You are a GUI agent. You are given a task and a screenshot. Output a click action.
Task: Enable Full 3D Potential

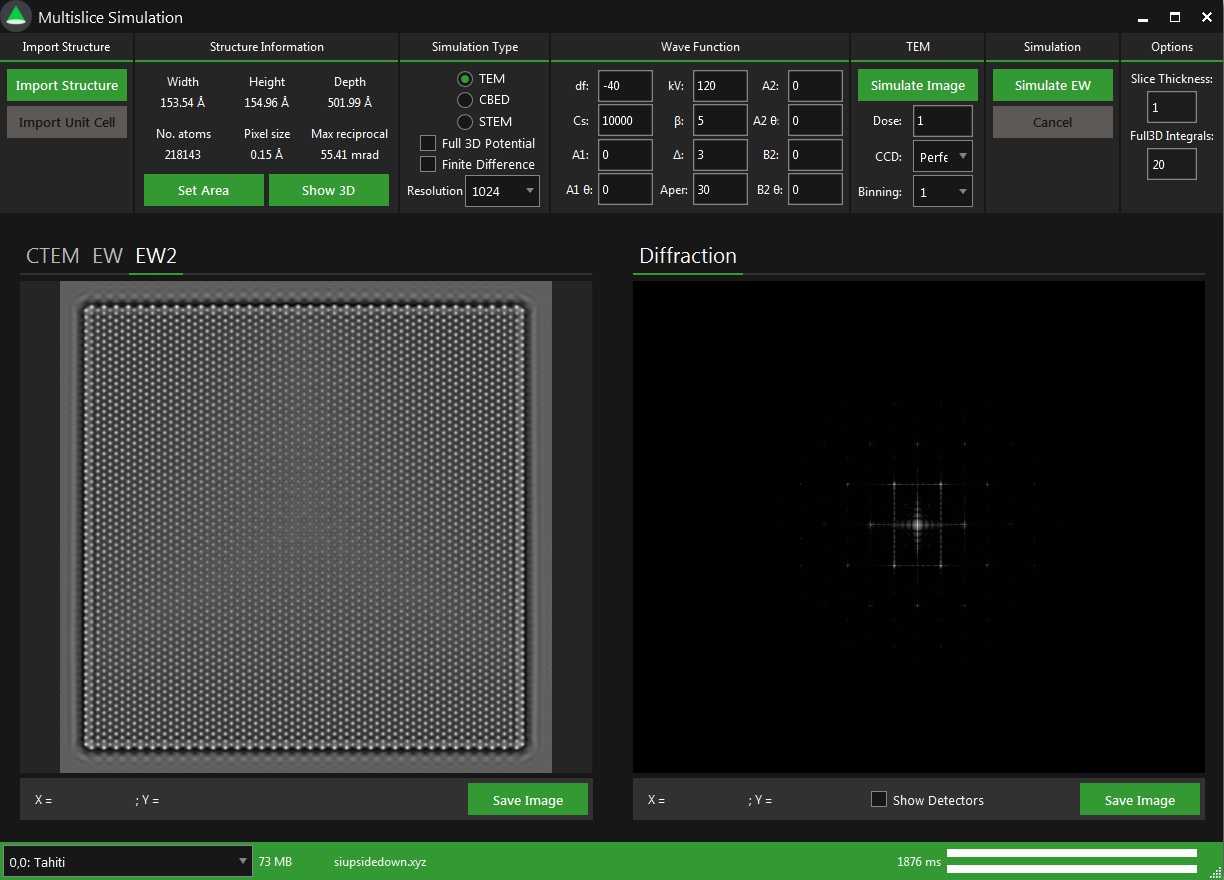[x=427, y=143]
